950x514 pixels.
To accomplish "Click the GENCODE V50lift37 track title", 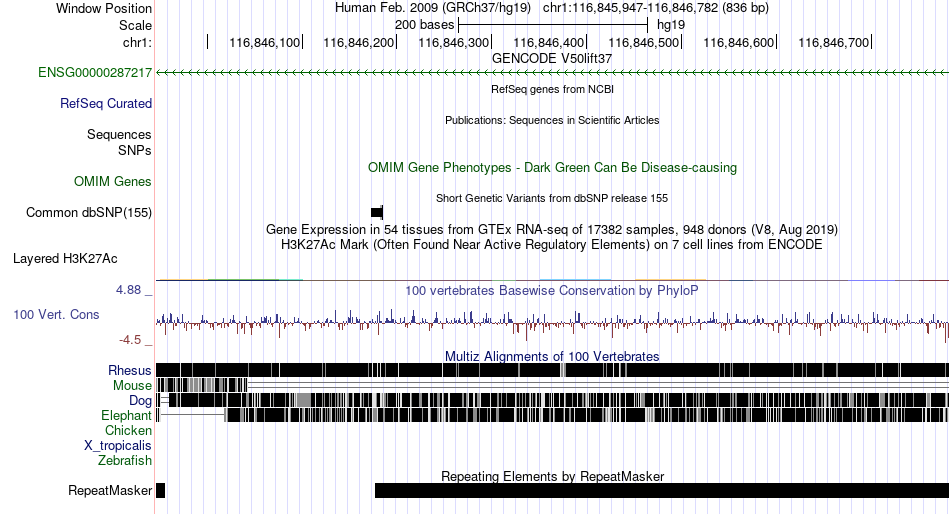I will (552, 59).
